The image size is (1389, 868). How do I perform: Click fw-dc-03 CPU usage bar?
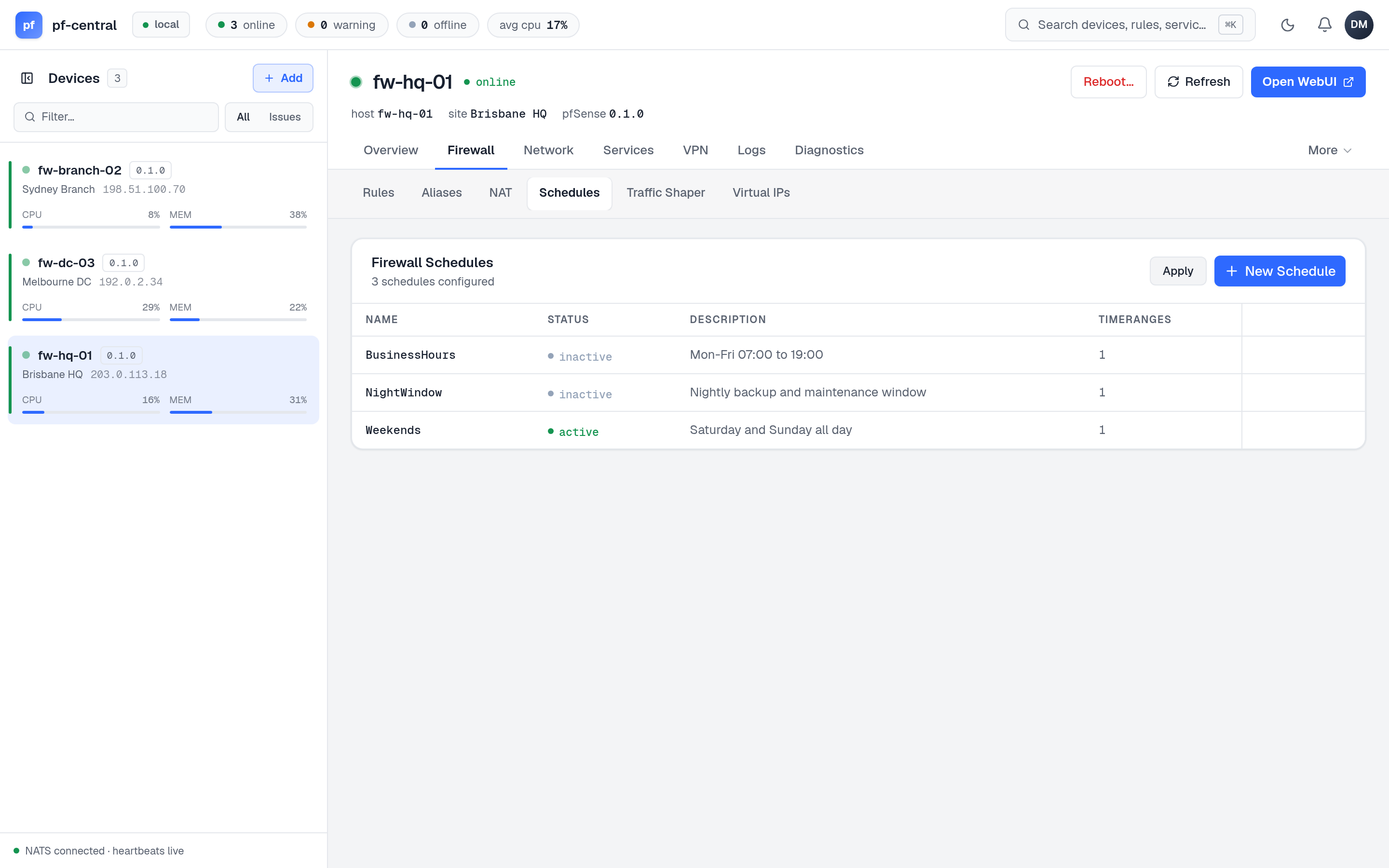coord(91,320)
